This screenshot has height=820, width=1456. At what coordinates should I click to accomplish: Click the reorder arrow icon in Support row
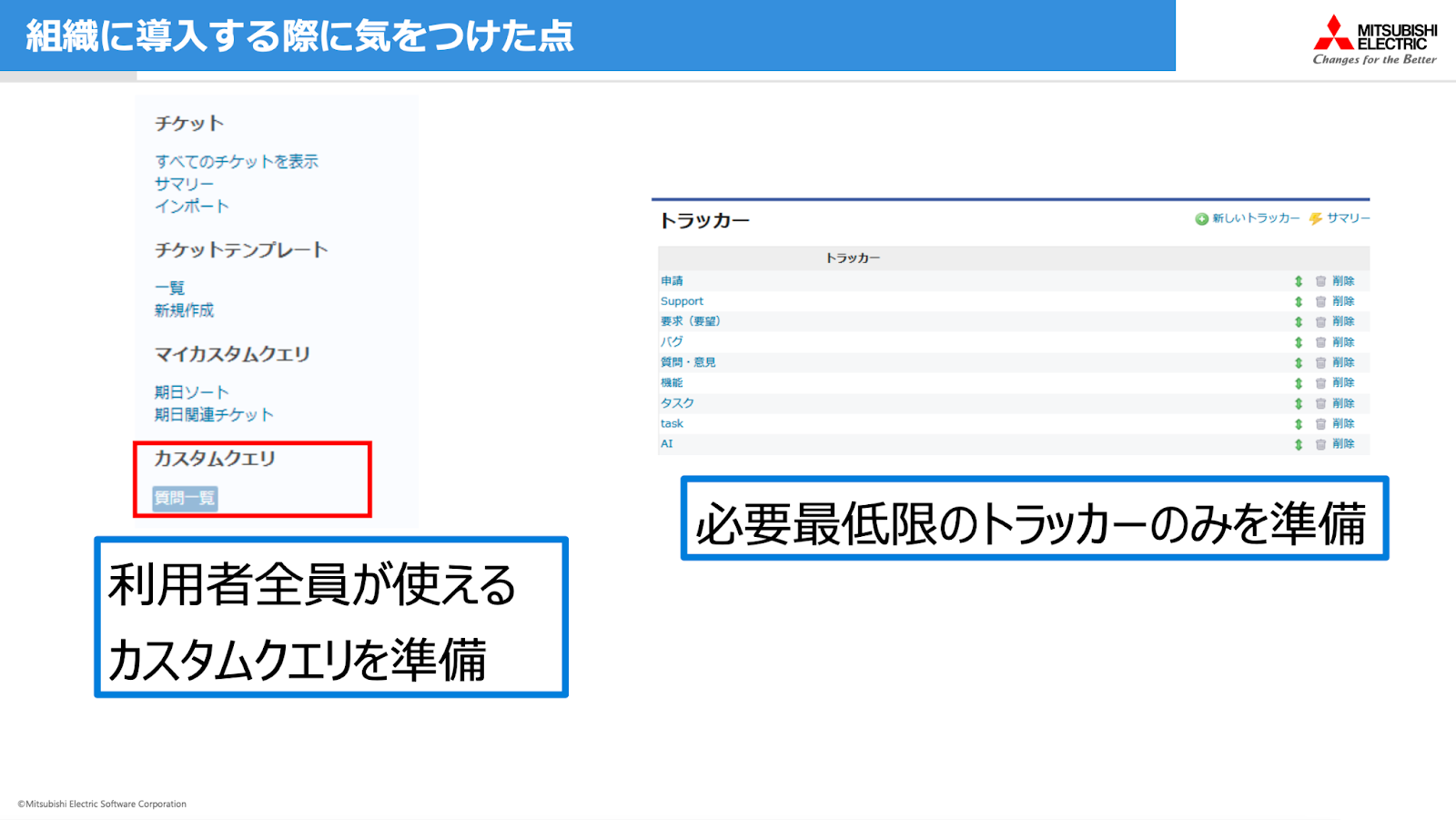click(1299, 301)
